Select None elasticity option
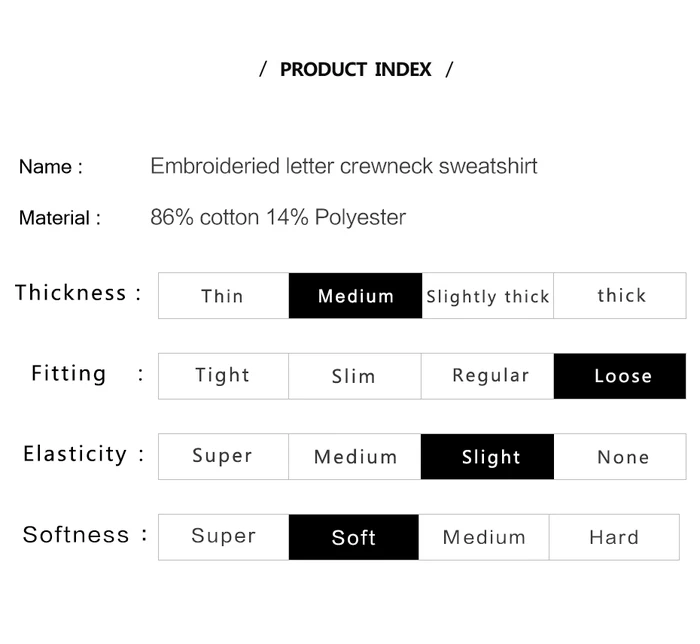This screenshot has width=700, height=644. [622, 457]
